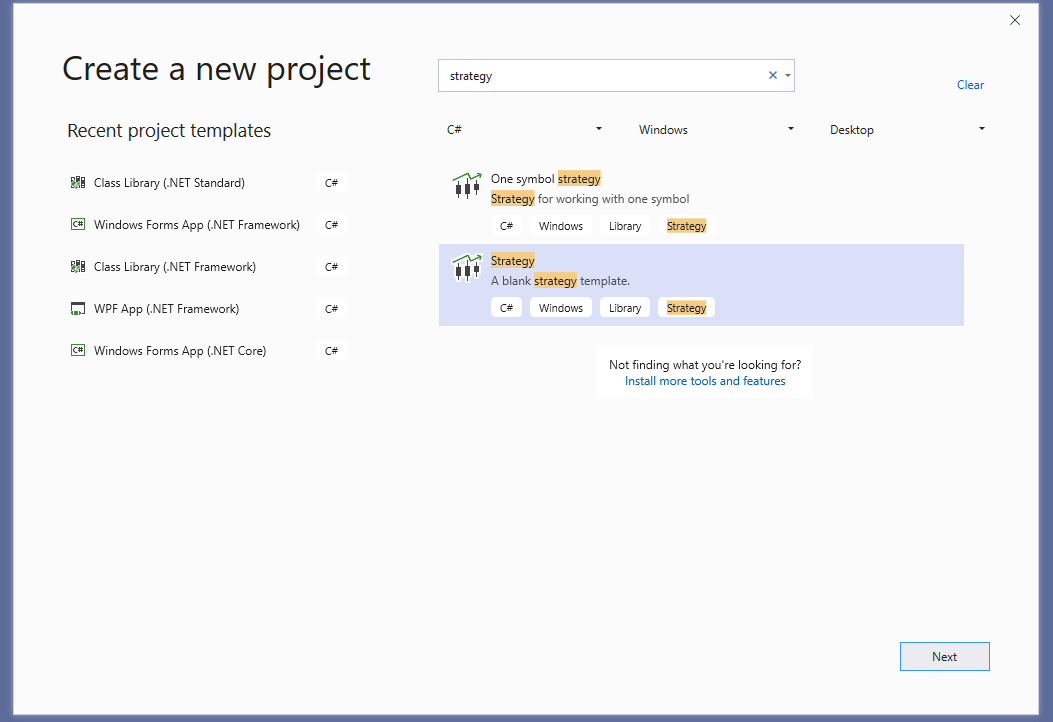
Task: Click the blank Strategy template chart icon
Action: click(x=464, y=267)
